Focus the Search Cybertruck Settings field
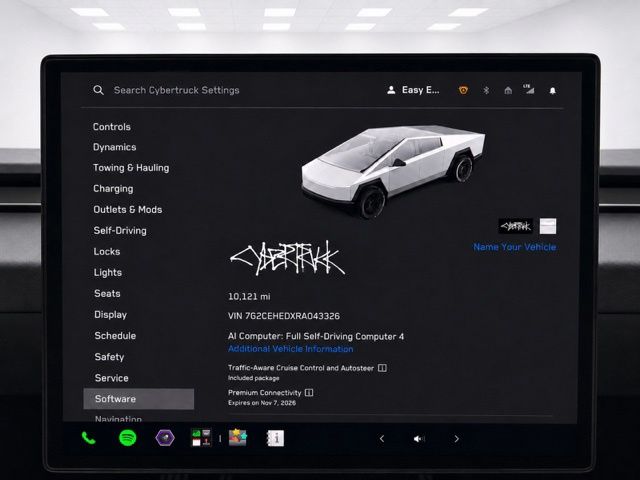 point(176,90)
